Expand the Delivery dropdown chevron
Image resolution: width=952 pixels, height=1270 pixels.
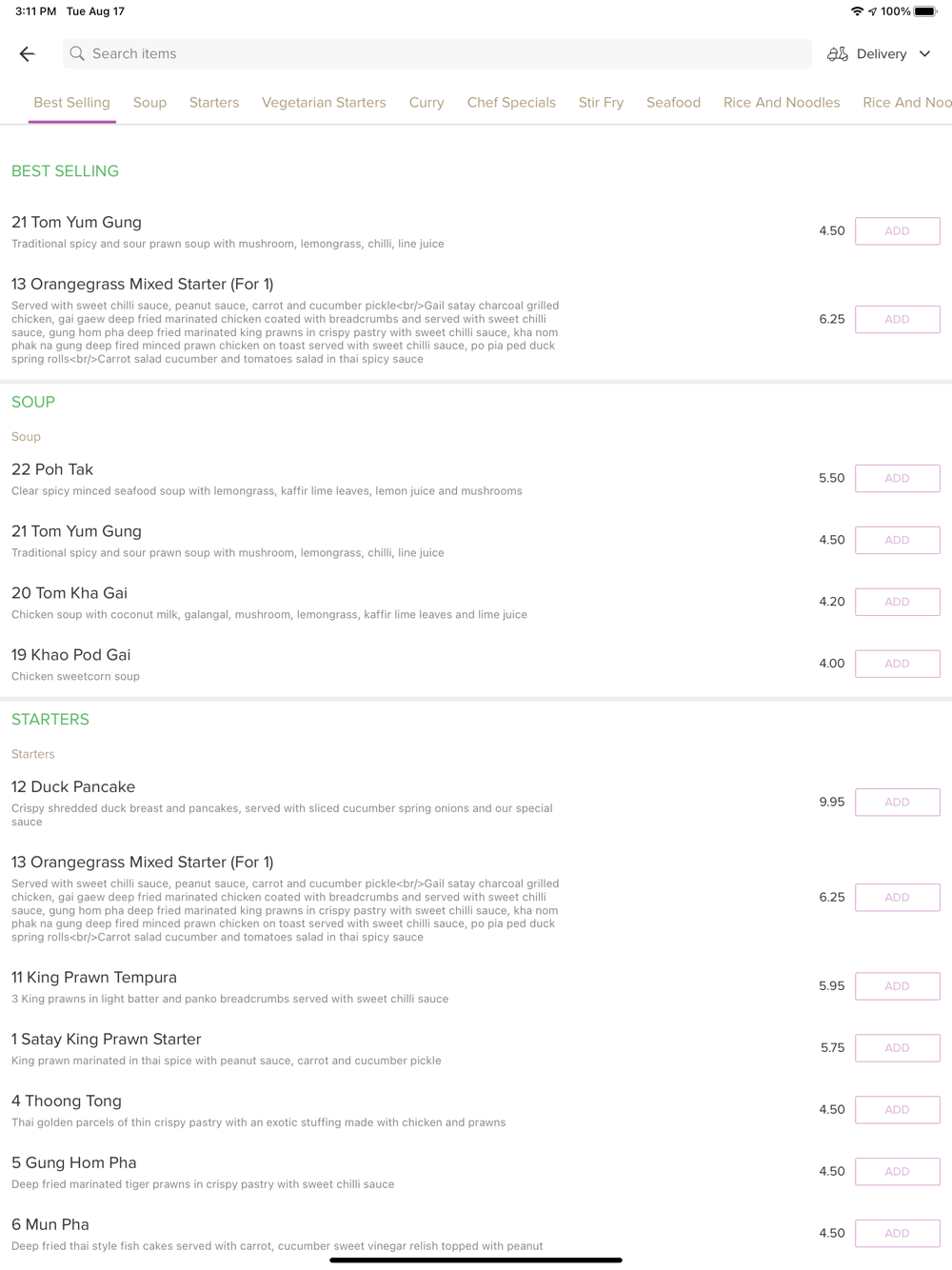pyautogui.click(x=924, y=54)
